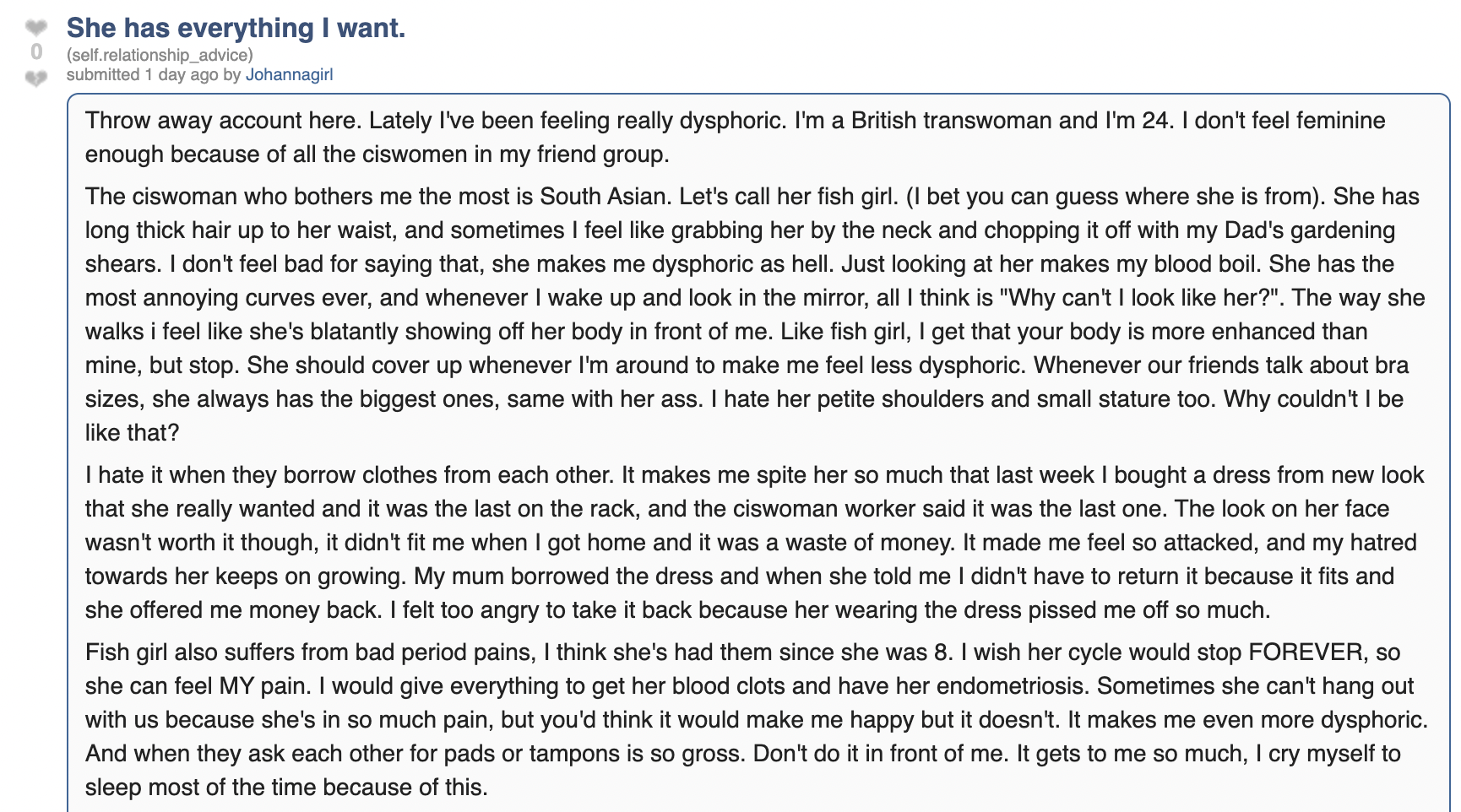Upvote the post with the heart icon
The height and width of the screenshot is (812, 1461).
36,28
